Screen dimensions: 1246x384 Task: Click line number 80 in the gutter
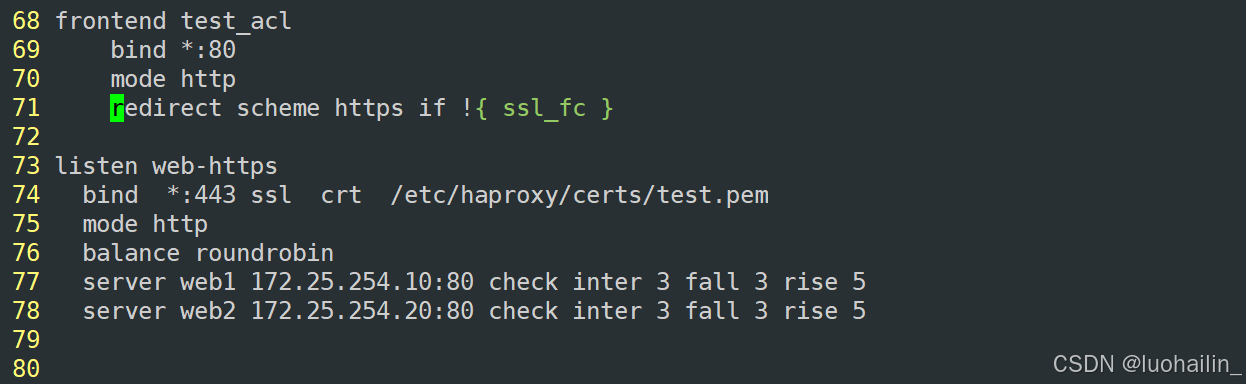pos(27,369)
